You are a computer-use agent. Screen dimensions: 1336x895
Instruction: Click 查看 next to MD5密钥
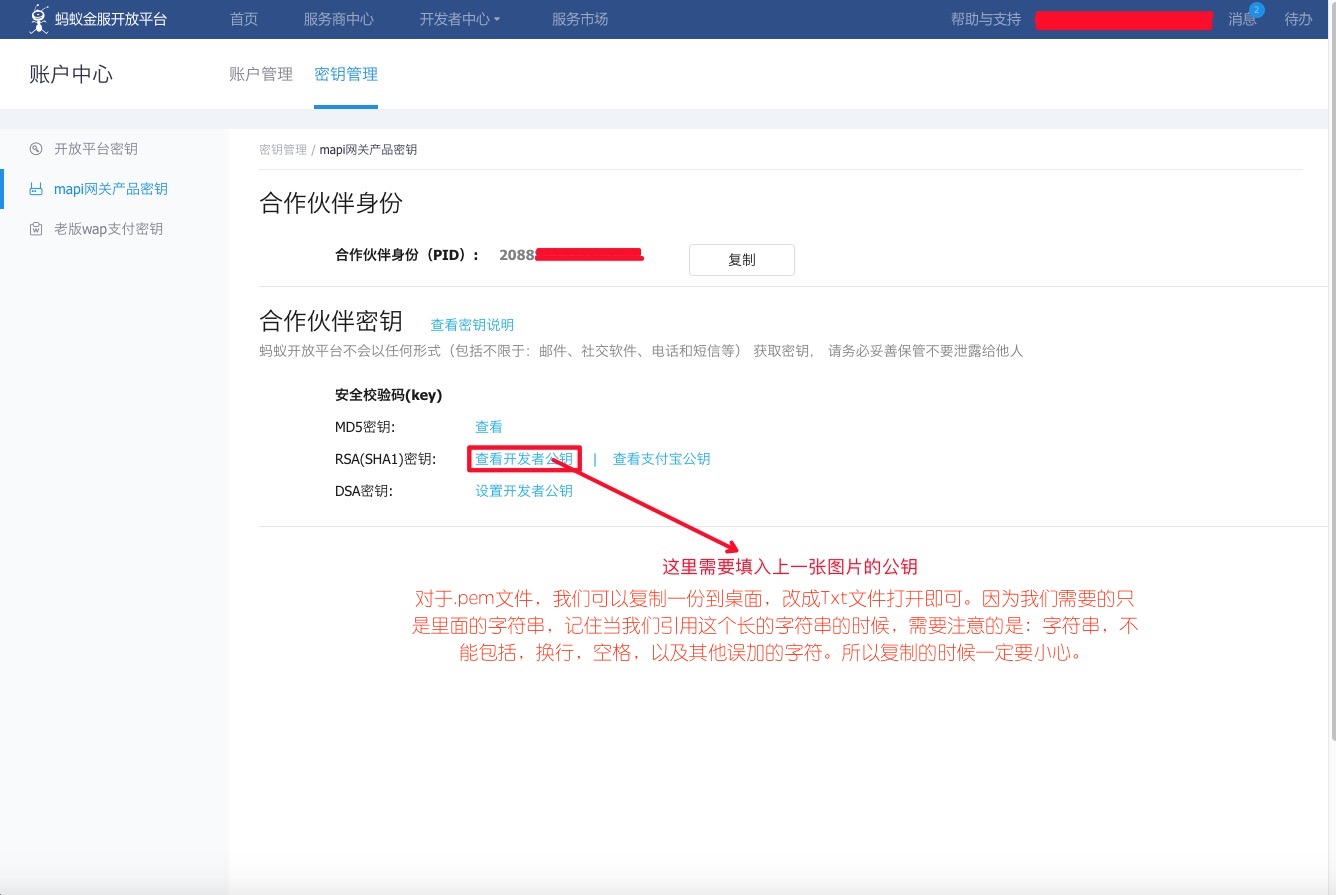489,427
